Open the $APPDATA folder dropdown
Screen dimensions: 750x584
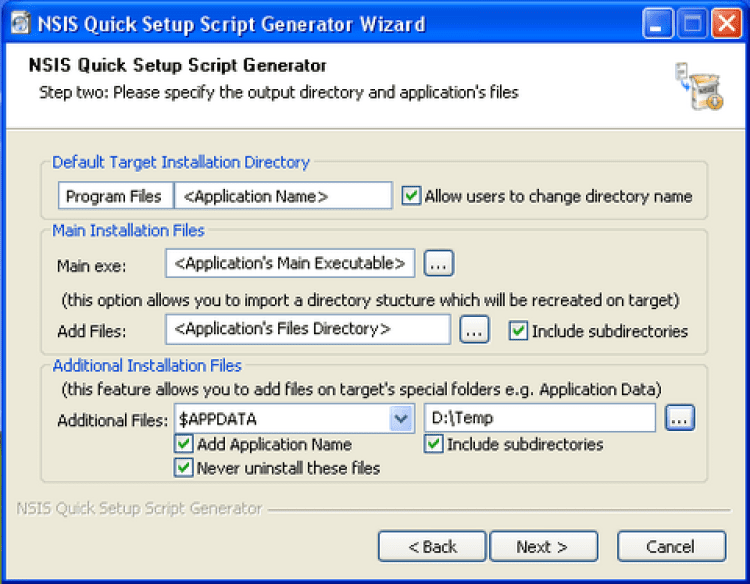tap(401, 419)
